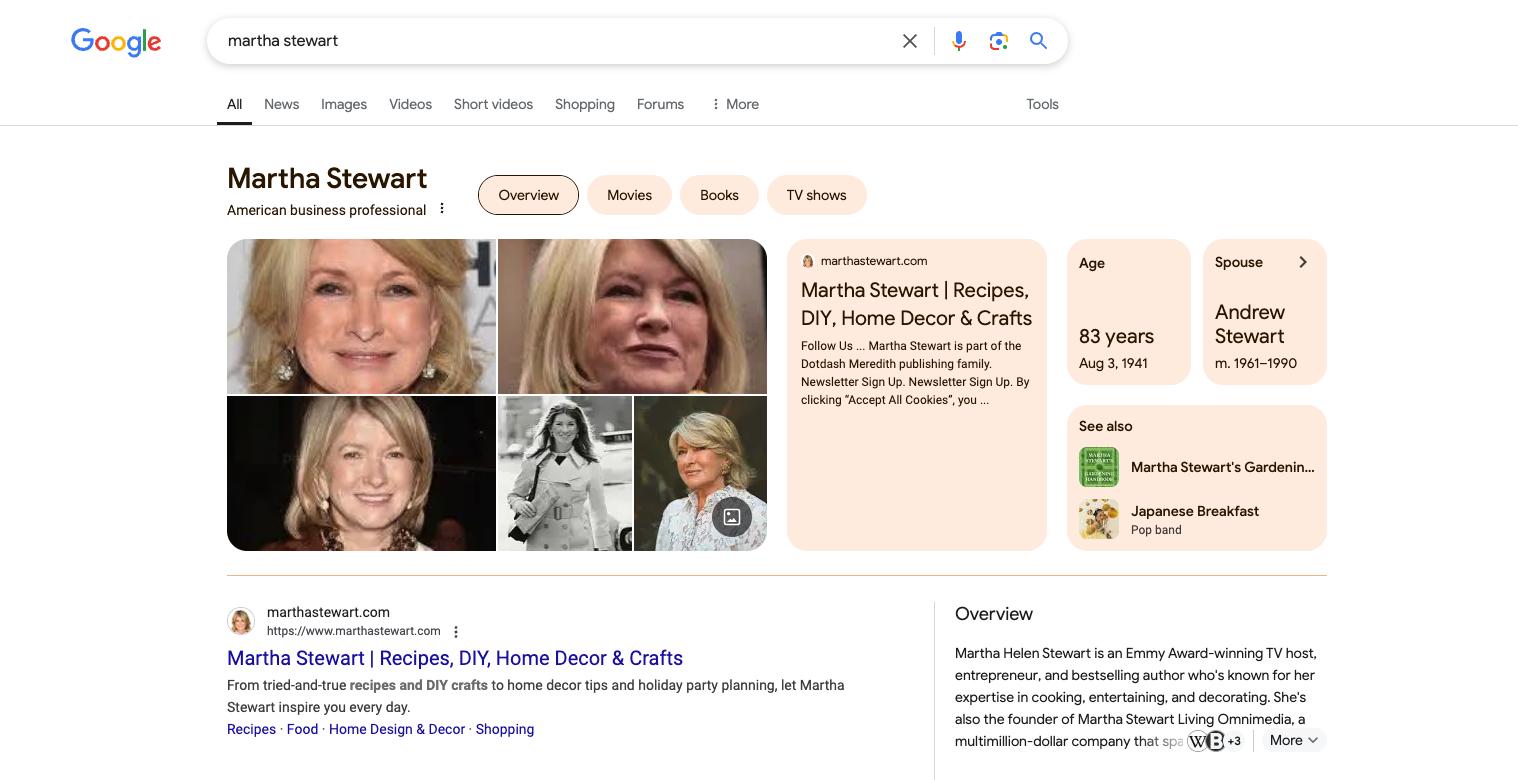
Task: Open Martha Stewart Recipes, DIY result link
Action: [455, 658]
